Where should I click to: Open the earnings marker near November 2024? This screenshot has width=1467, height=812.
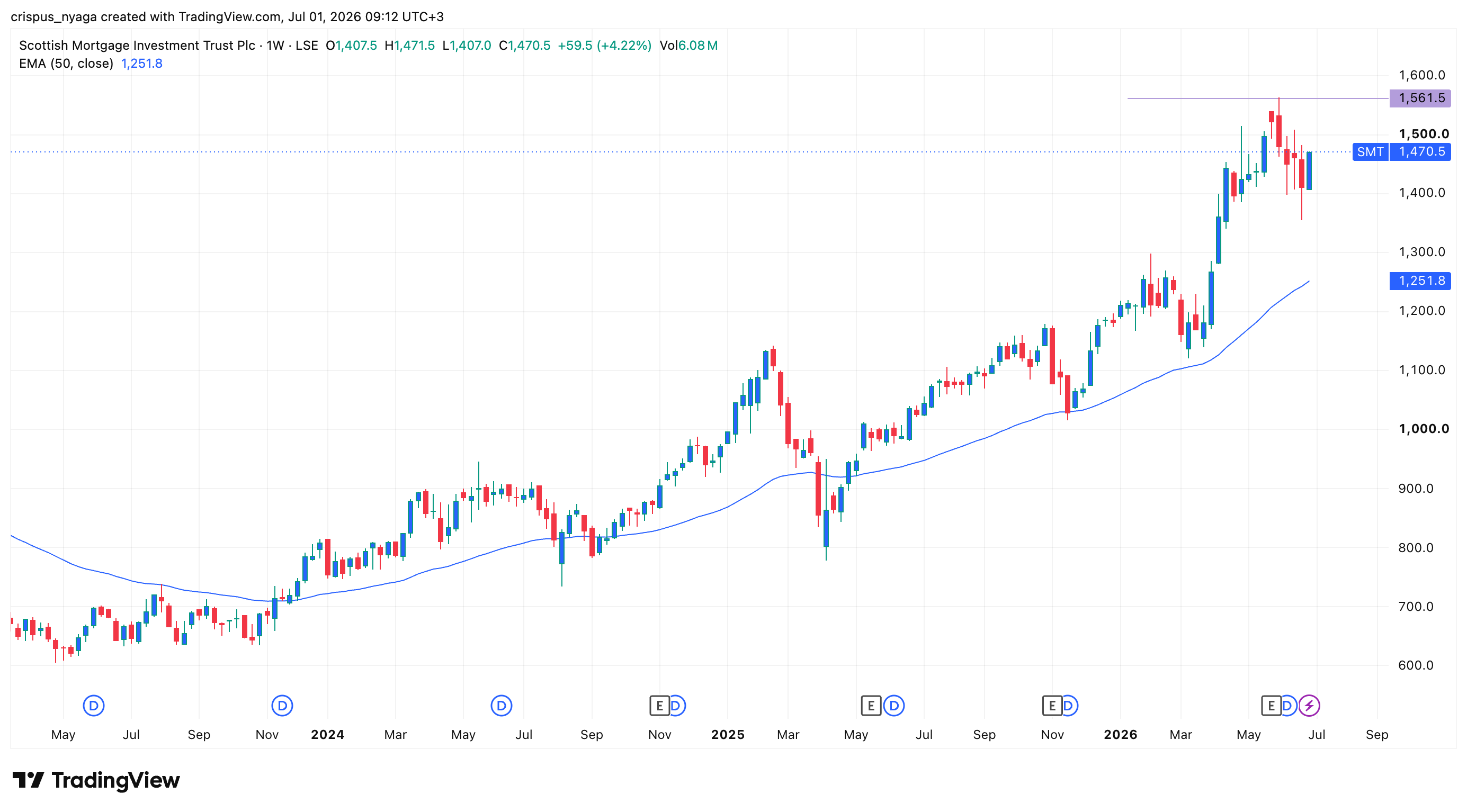coord(659,706)
